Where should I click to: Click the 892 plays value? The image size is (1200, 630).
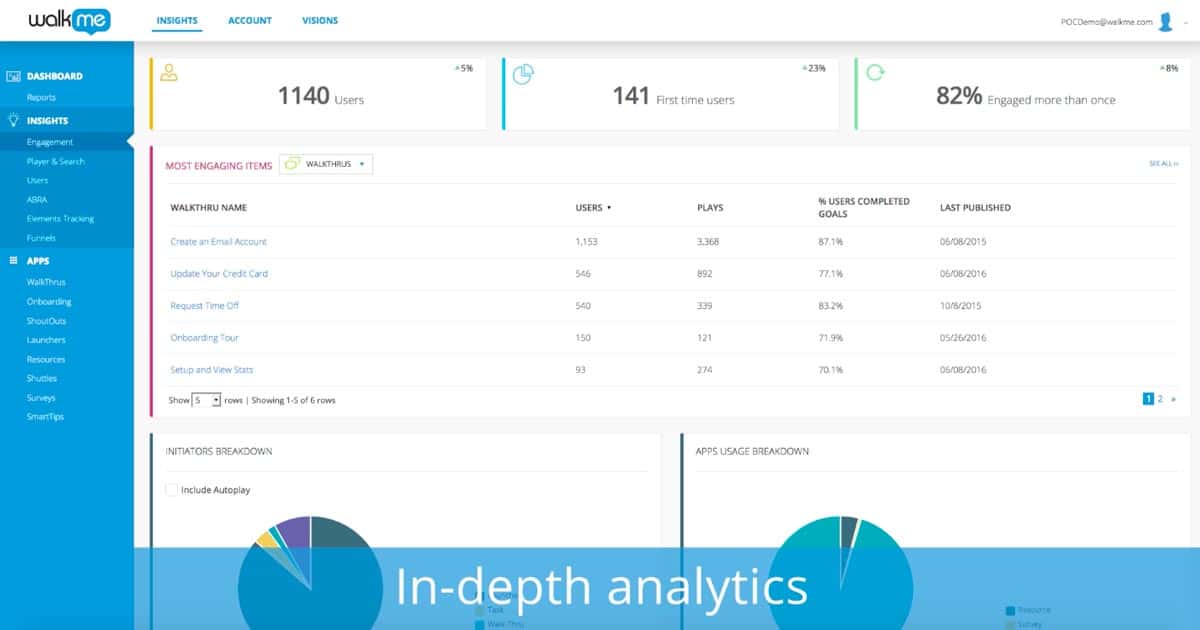point(705,274)
